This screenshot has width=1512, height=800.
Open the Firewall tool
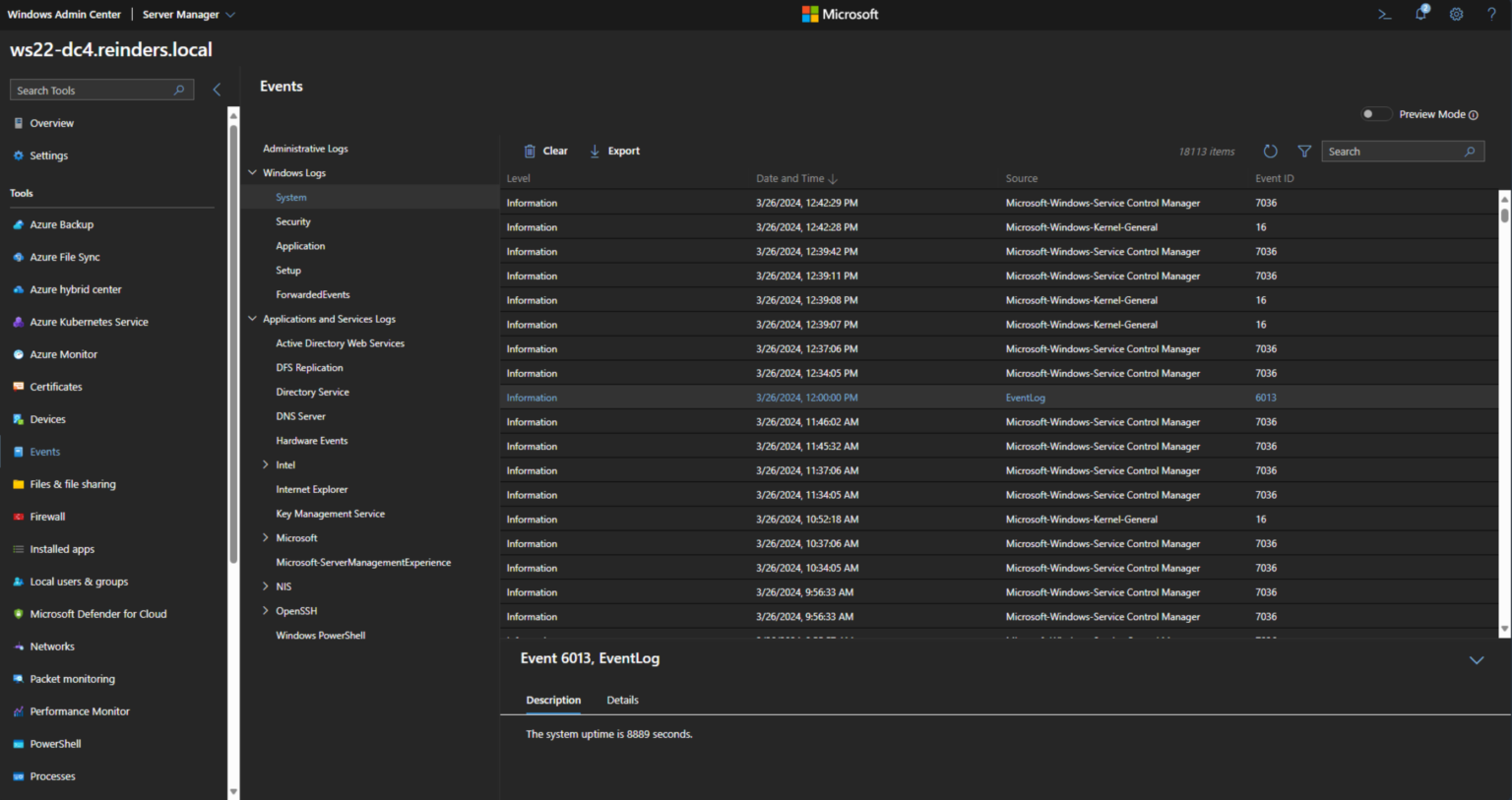point(49,516)
